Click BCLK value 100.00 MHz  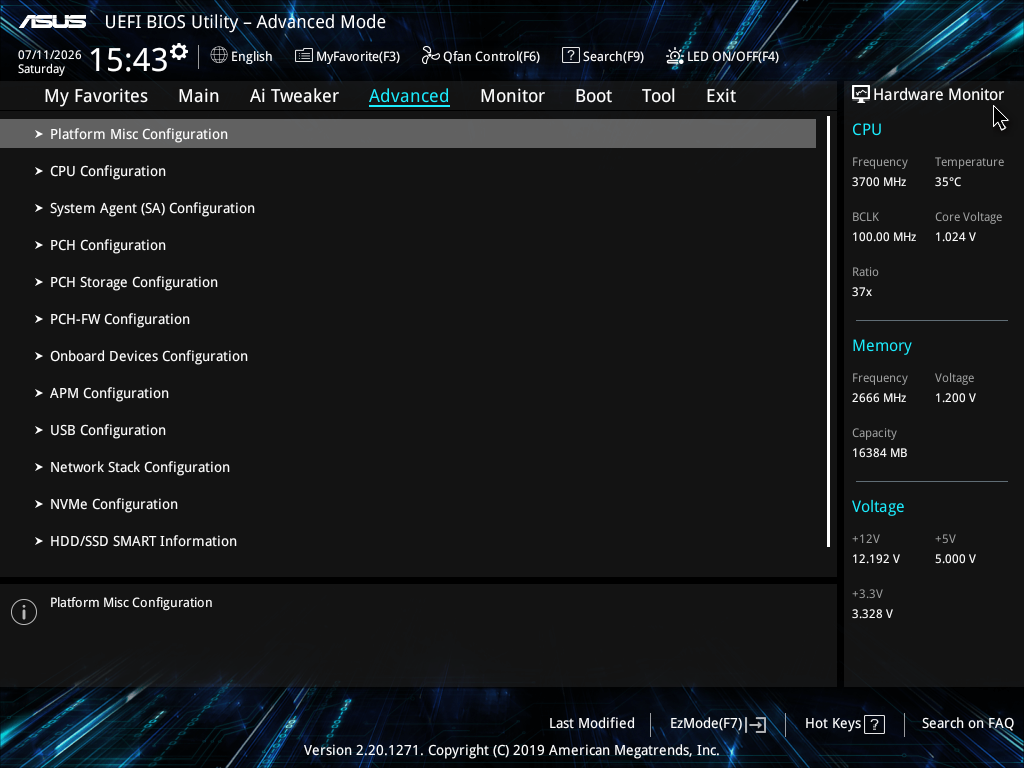point(884,237)
